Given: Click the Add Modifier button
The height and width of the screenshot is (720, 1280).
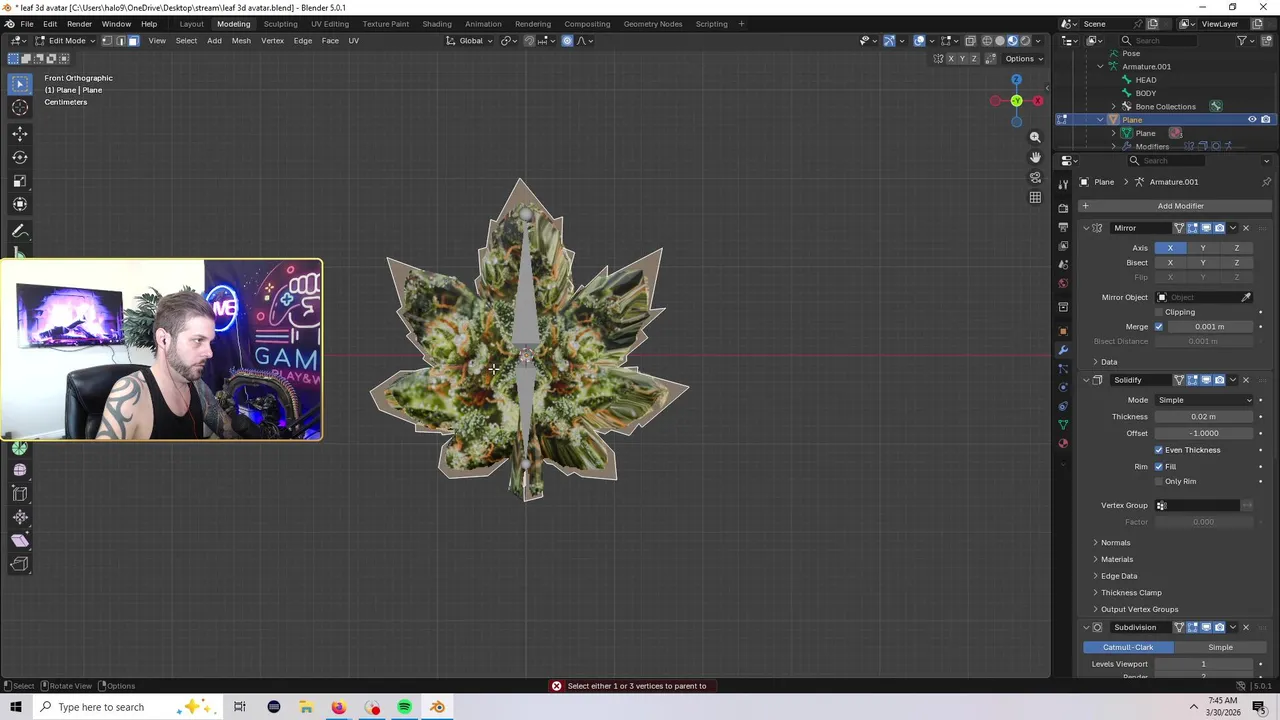Looking at the screenshot, I should click(1173, 206).
